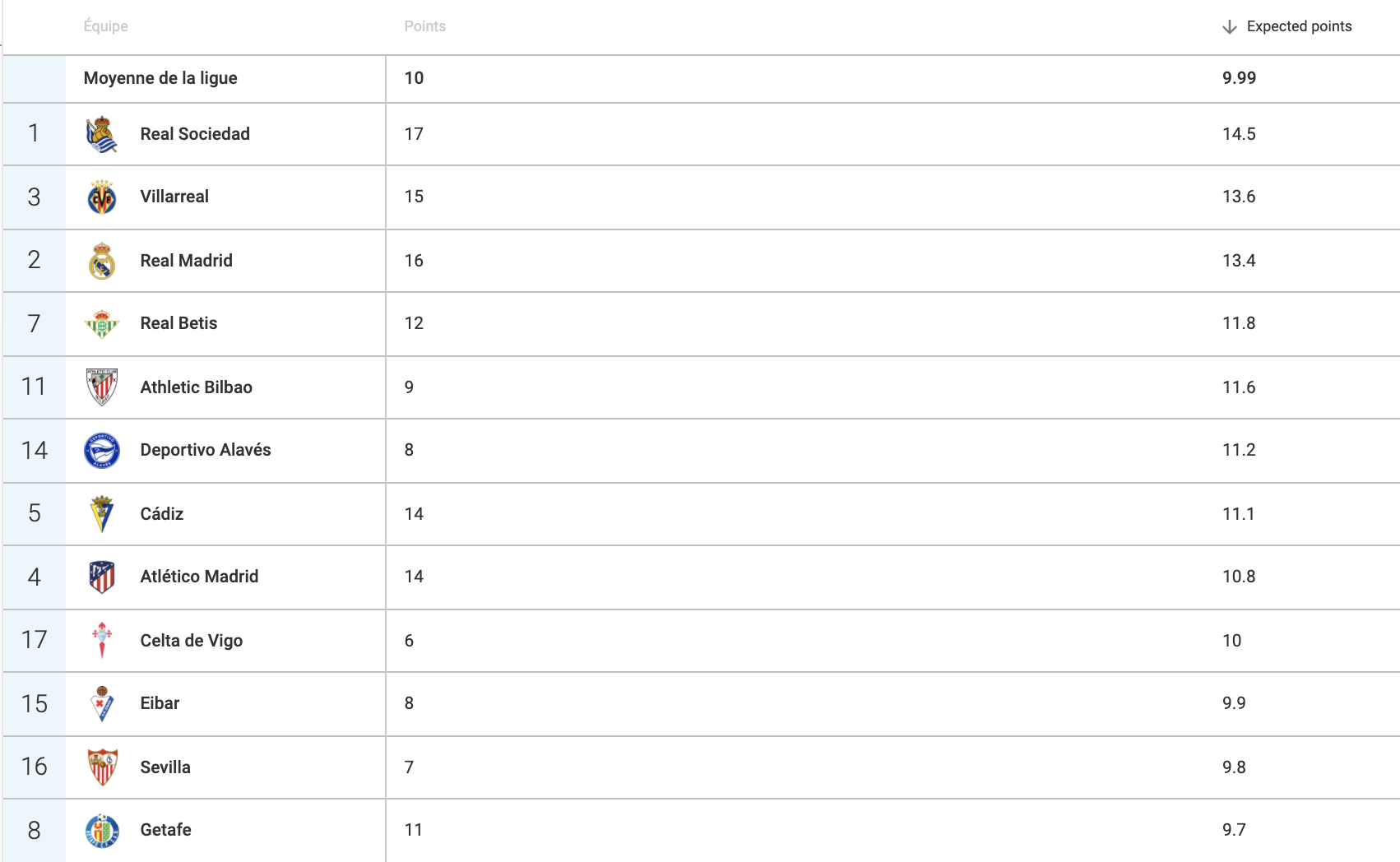This screenshot has width=1400, height=862.
Task: Sort table by Équipe column header
Action: pos(106,26)
